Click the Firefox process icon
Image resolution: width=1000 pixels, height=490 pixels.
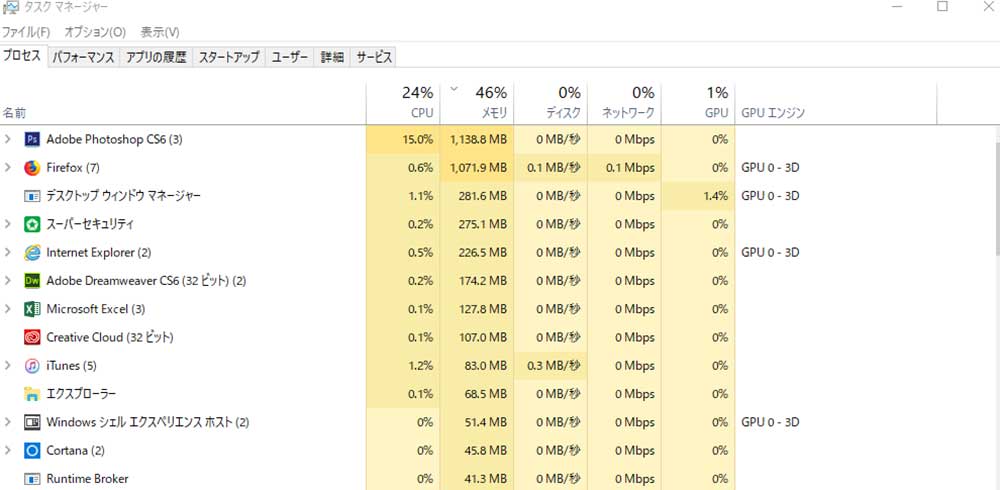tap(32, 168)
